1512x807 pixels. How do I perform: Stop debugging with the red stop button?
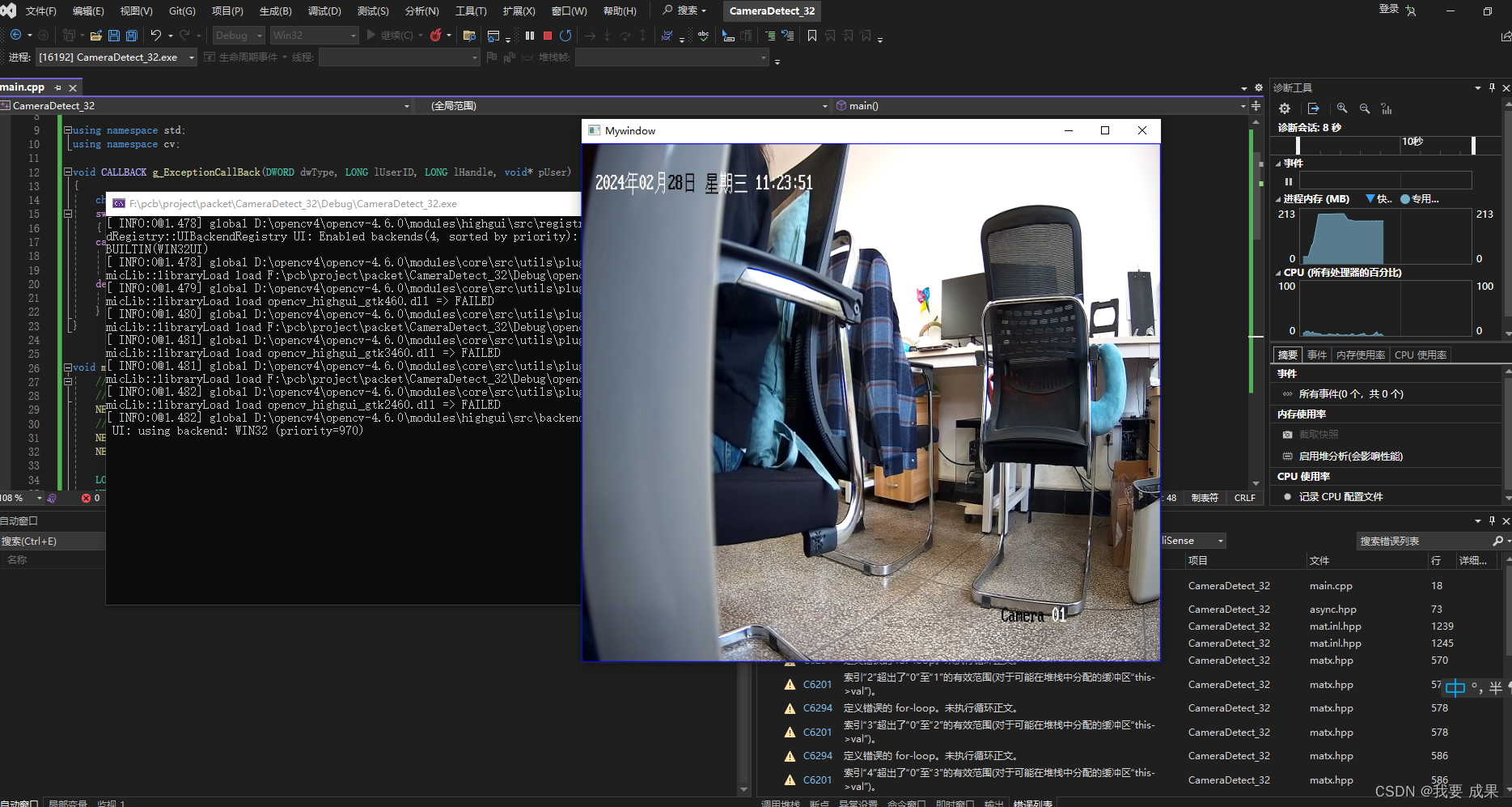tap(548, 36)
